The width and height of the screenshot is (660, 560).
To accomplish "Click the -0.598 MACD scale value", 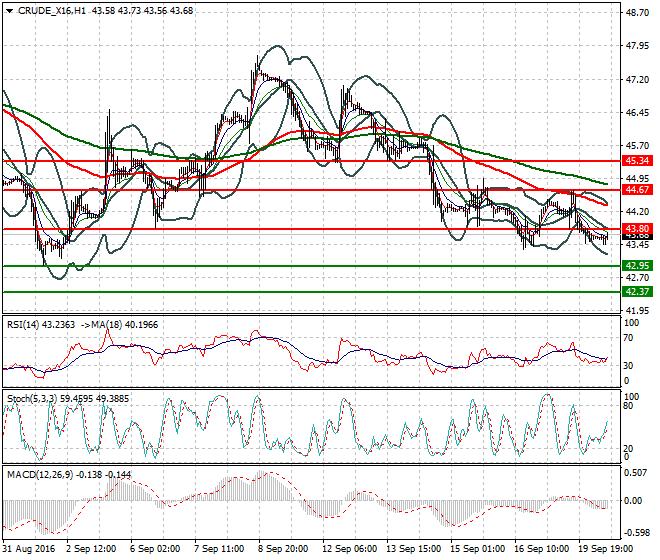I will 635,533.
